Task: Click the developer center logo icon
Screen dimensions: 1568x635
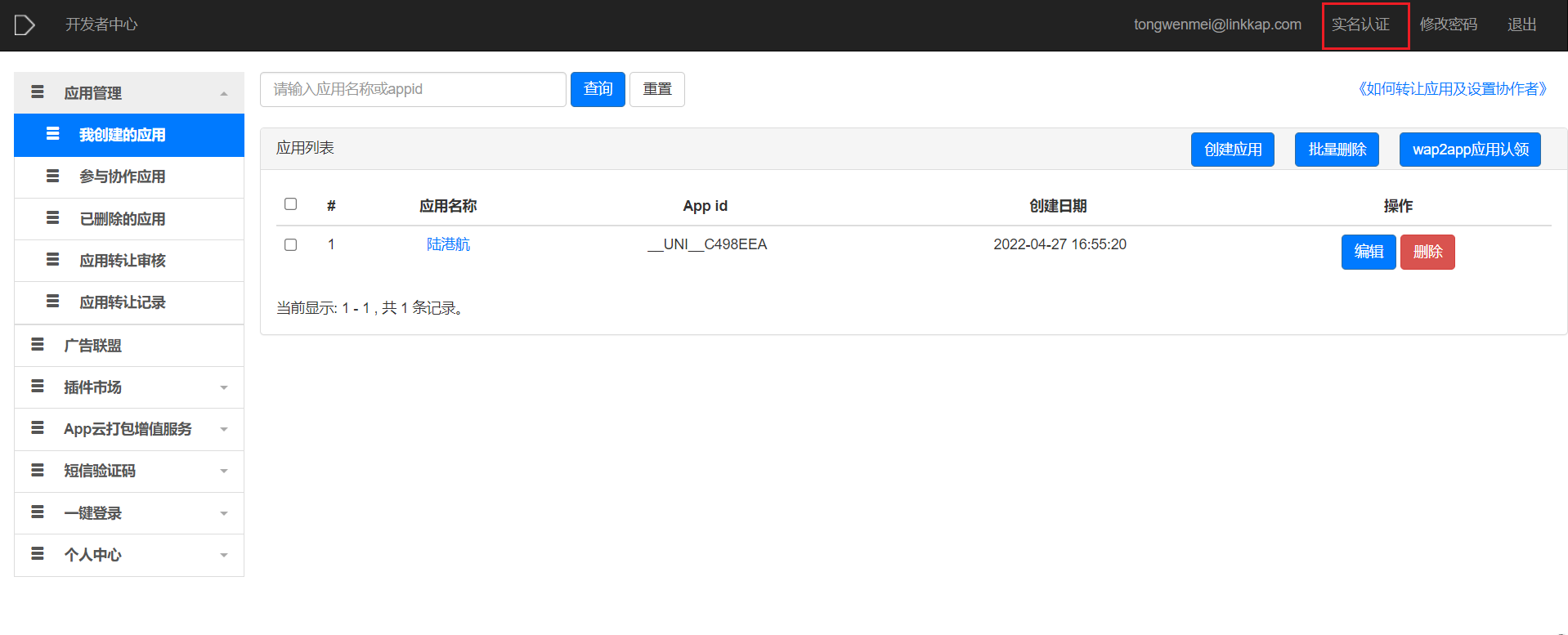Action: [x=25, y=25]
